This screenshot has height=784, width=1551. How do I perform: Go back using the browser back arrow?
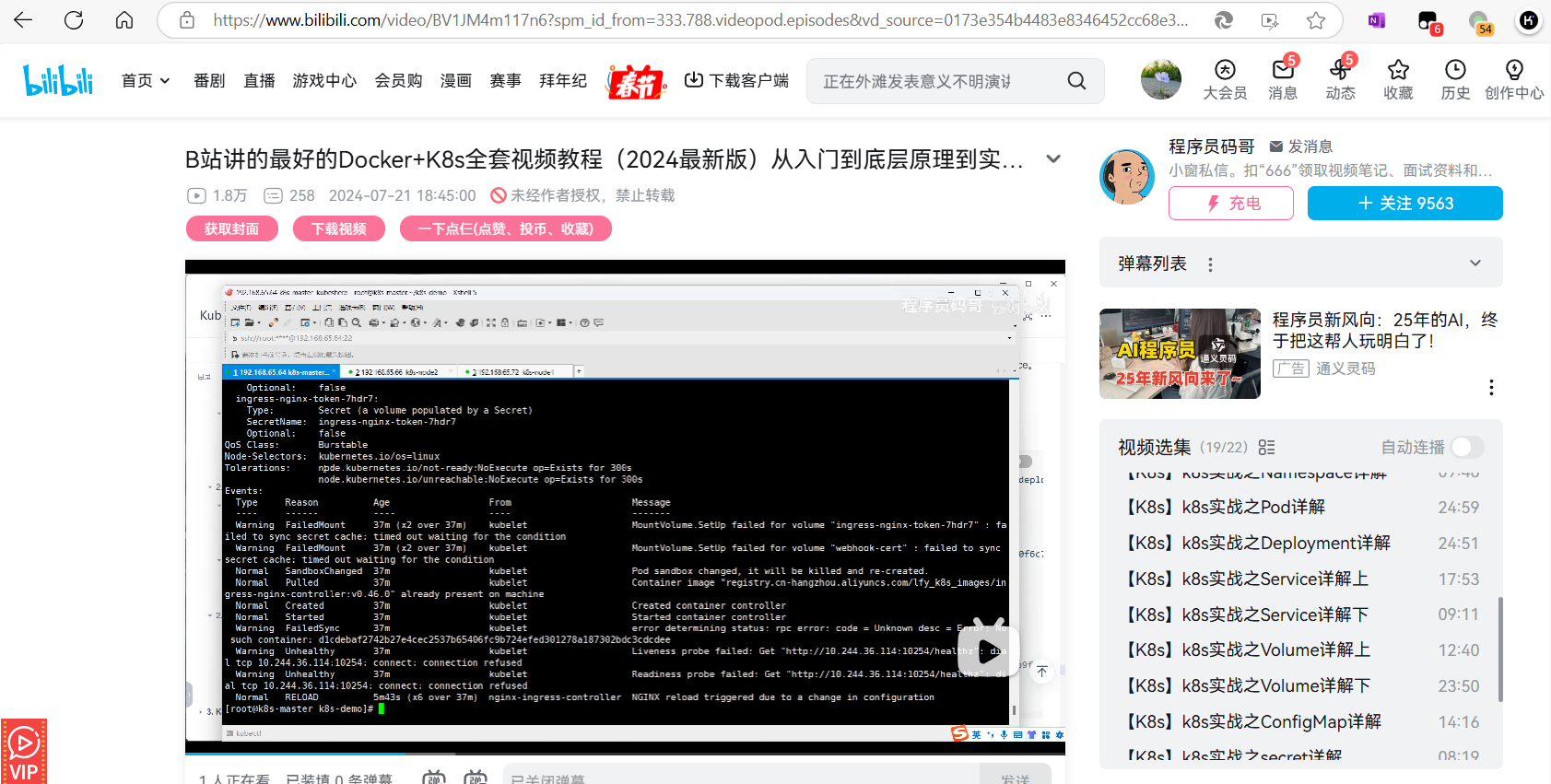(x=23, y=19)
